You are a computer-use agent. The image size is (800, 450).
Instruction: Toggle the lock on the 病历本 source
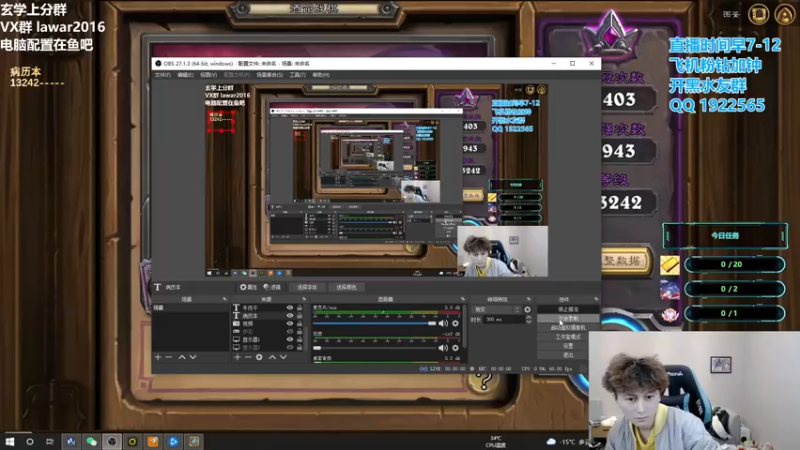[299, 316]
